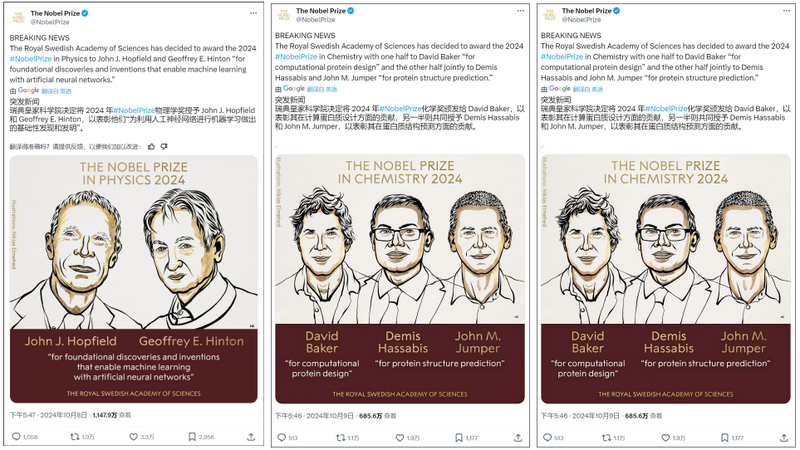The width and height of the screenshot is (800, 450).
Task: Like the Physics 2024 prize tweet
Action: tap(133, 437)
